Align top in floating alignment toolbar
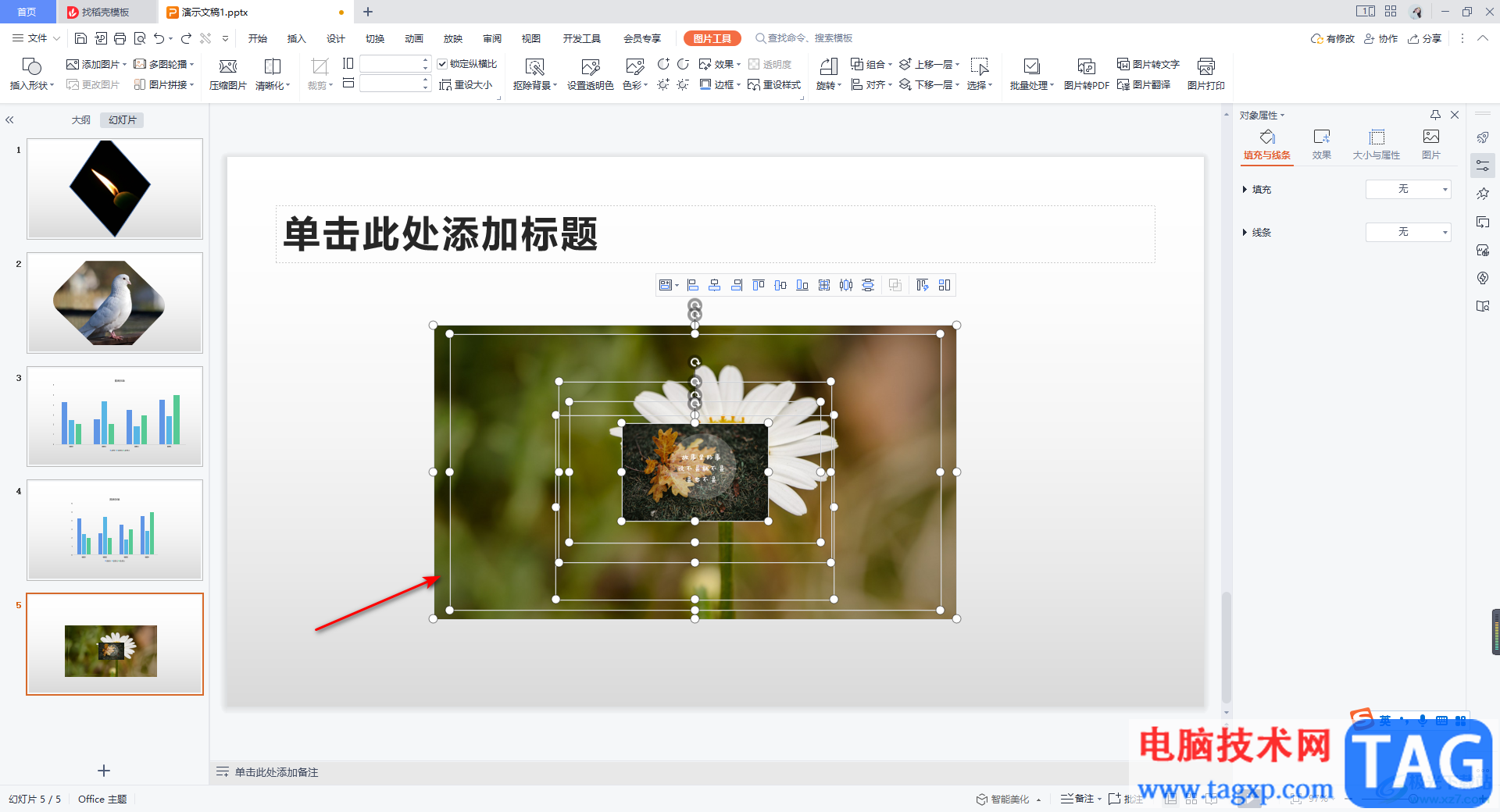 coord(759,285)
